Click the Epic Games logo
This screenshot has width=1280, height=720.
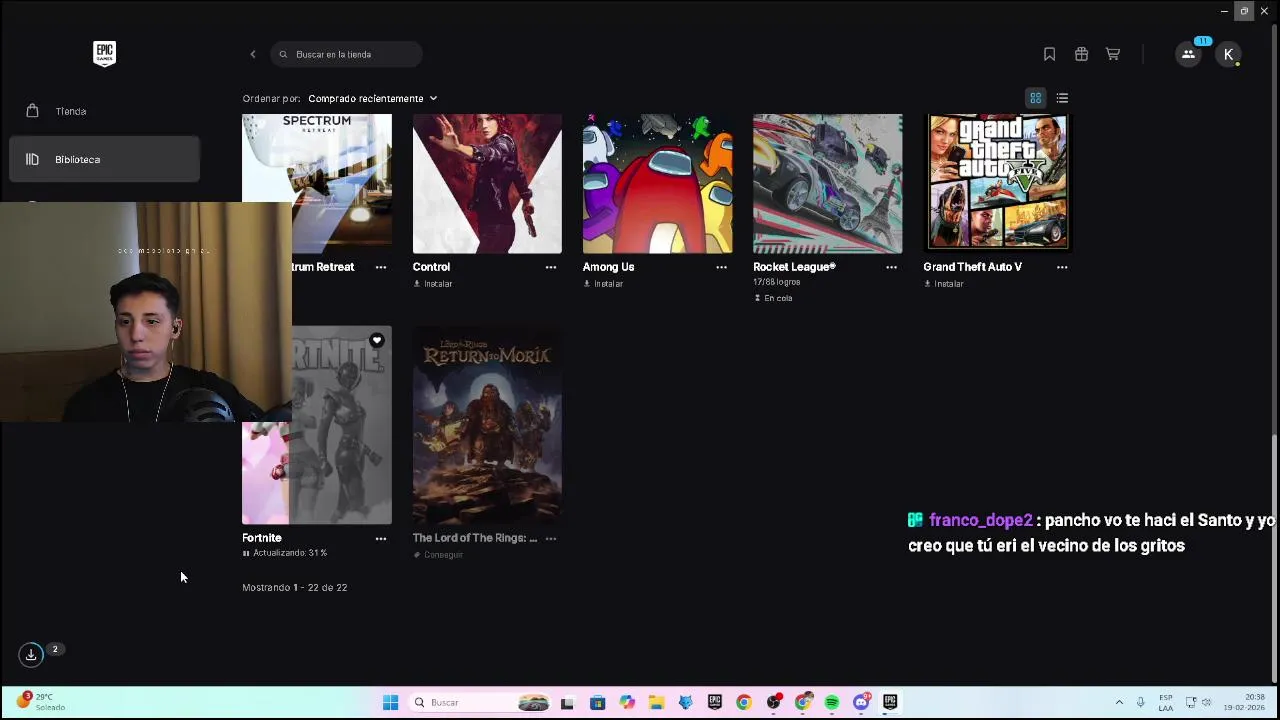coord(104,54)
